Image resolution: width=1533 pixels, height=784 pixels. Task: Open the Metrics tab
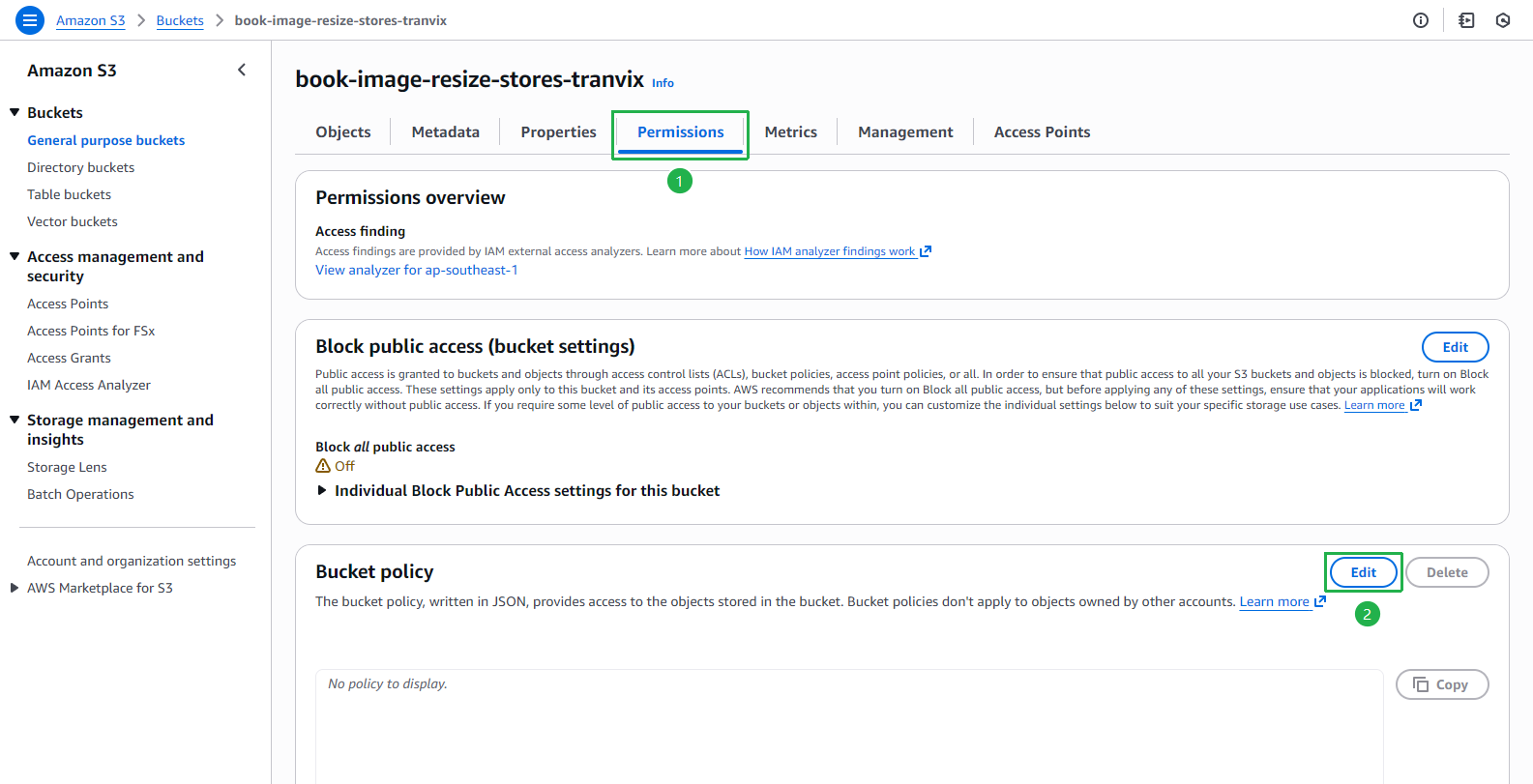point(791,132)
